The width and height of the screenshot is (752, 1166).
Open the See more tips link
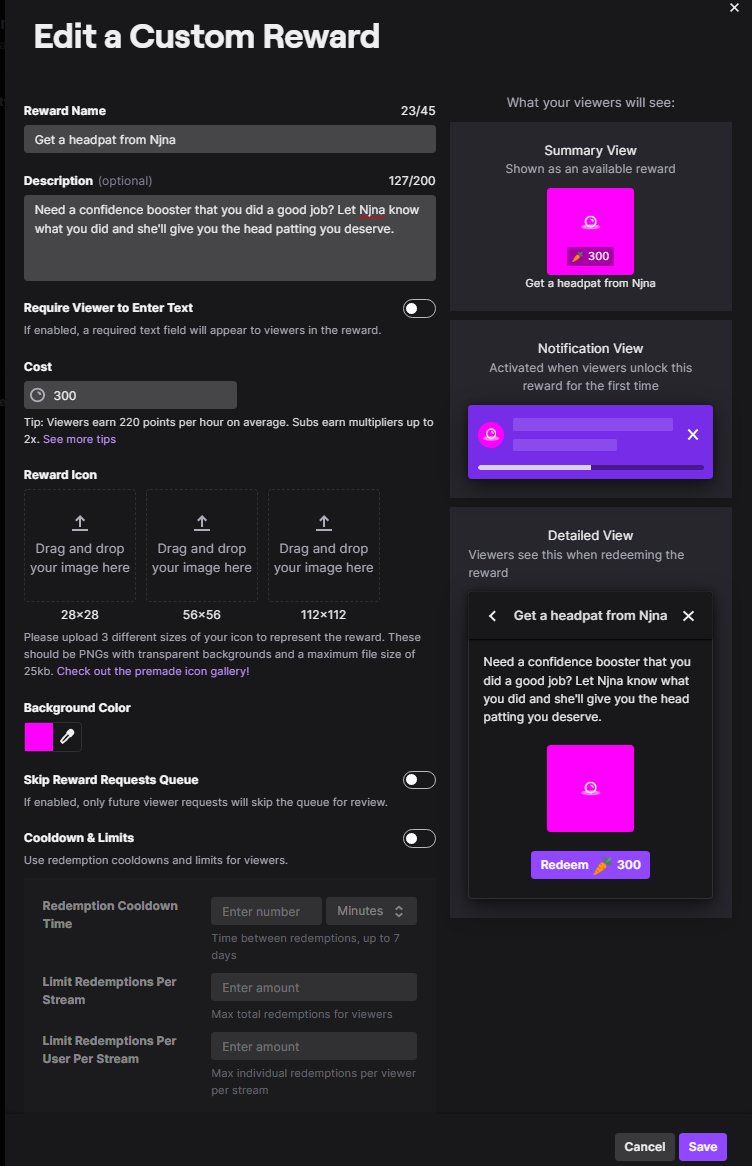coord(79,438)
